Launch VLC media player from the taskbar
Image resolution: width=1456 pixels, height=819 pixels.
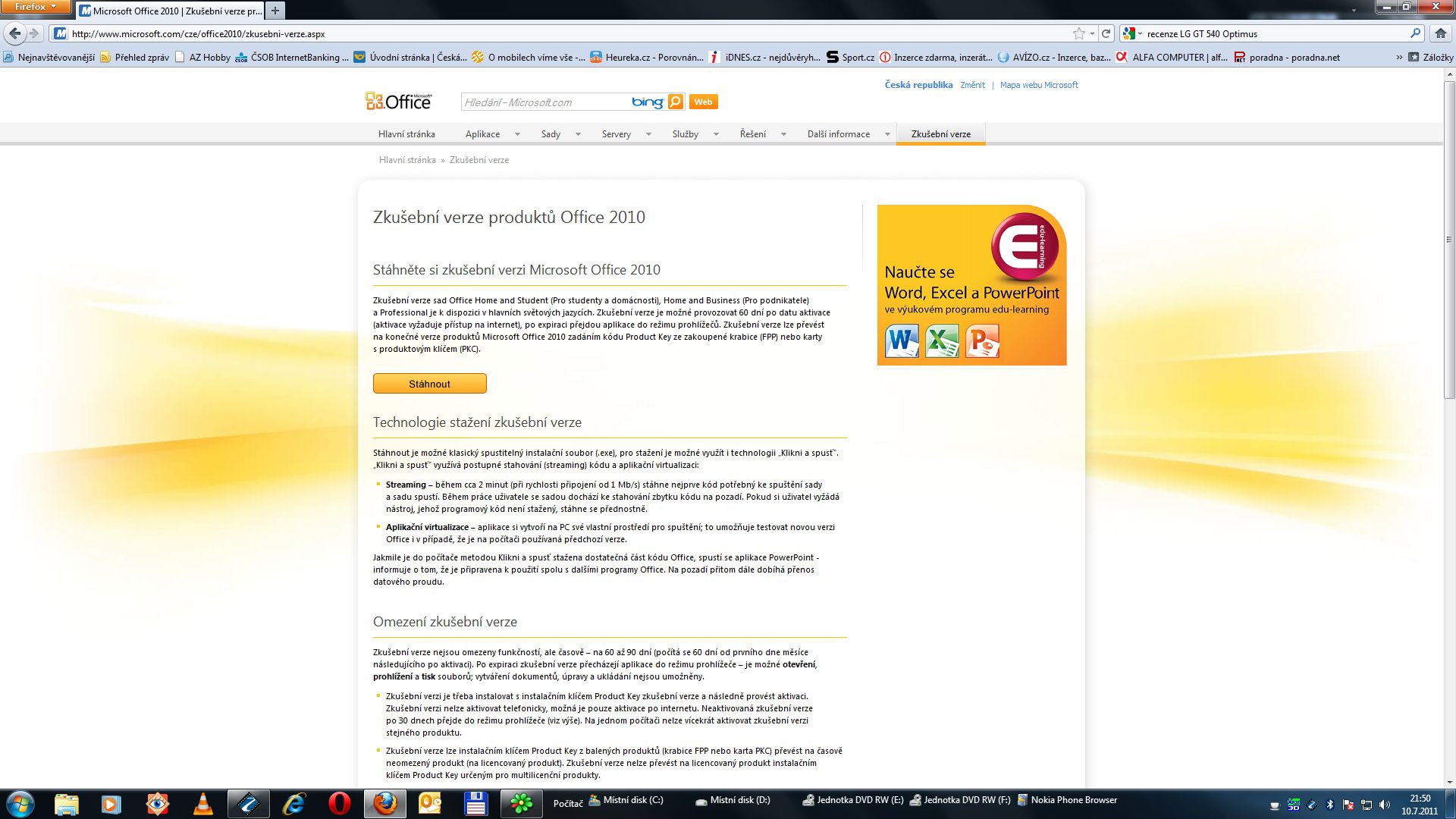click(202, 804)
